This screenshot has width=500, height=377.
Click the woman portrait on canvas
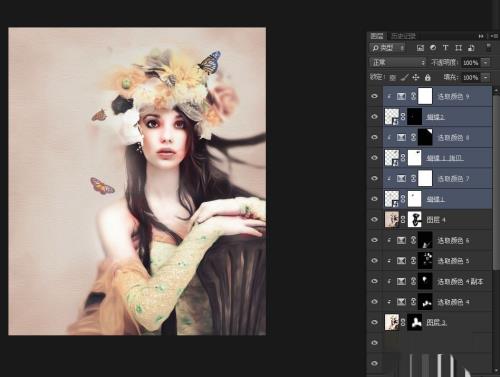(x=137, y=181)
